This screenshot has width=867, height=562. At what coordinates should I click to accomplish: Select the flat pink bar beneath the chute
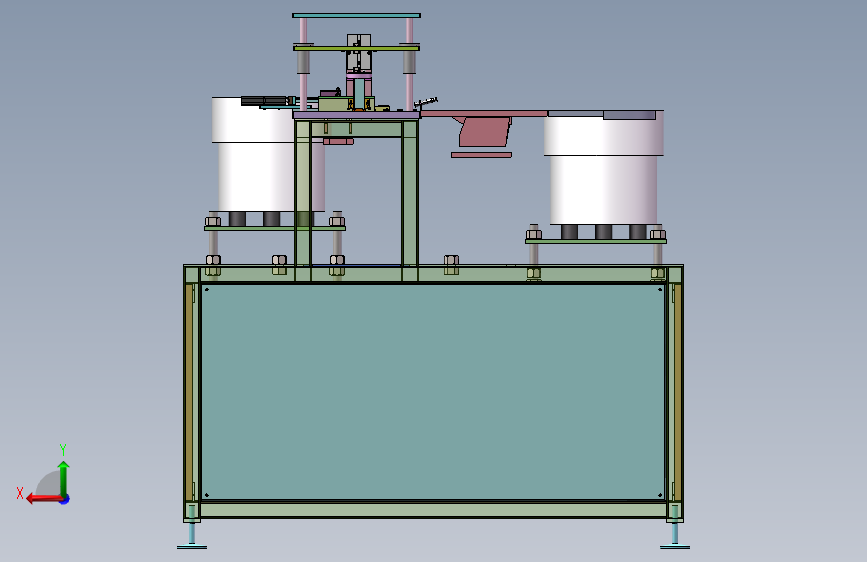482,155
